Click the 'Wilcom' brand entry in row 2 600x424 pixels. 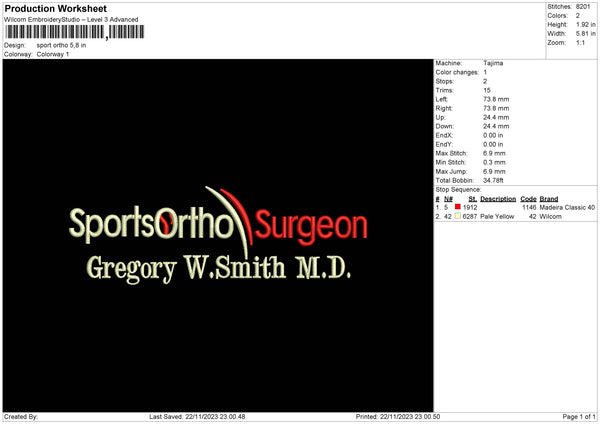tap(551, 217)
